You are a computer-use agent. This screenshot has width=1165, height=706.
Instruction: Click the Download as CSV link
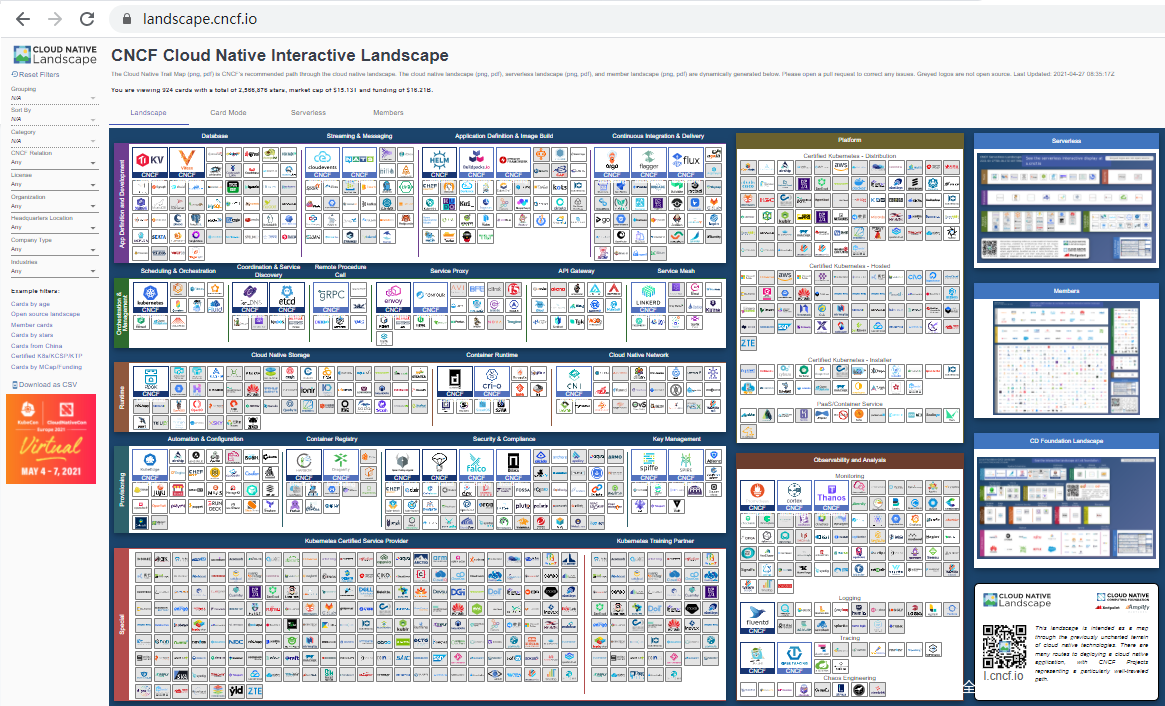tap(47, 384)
